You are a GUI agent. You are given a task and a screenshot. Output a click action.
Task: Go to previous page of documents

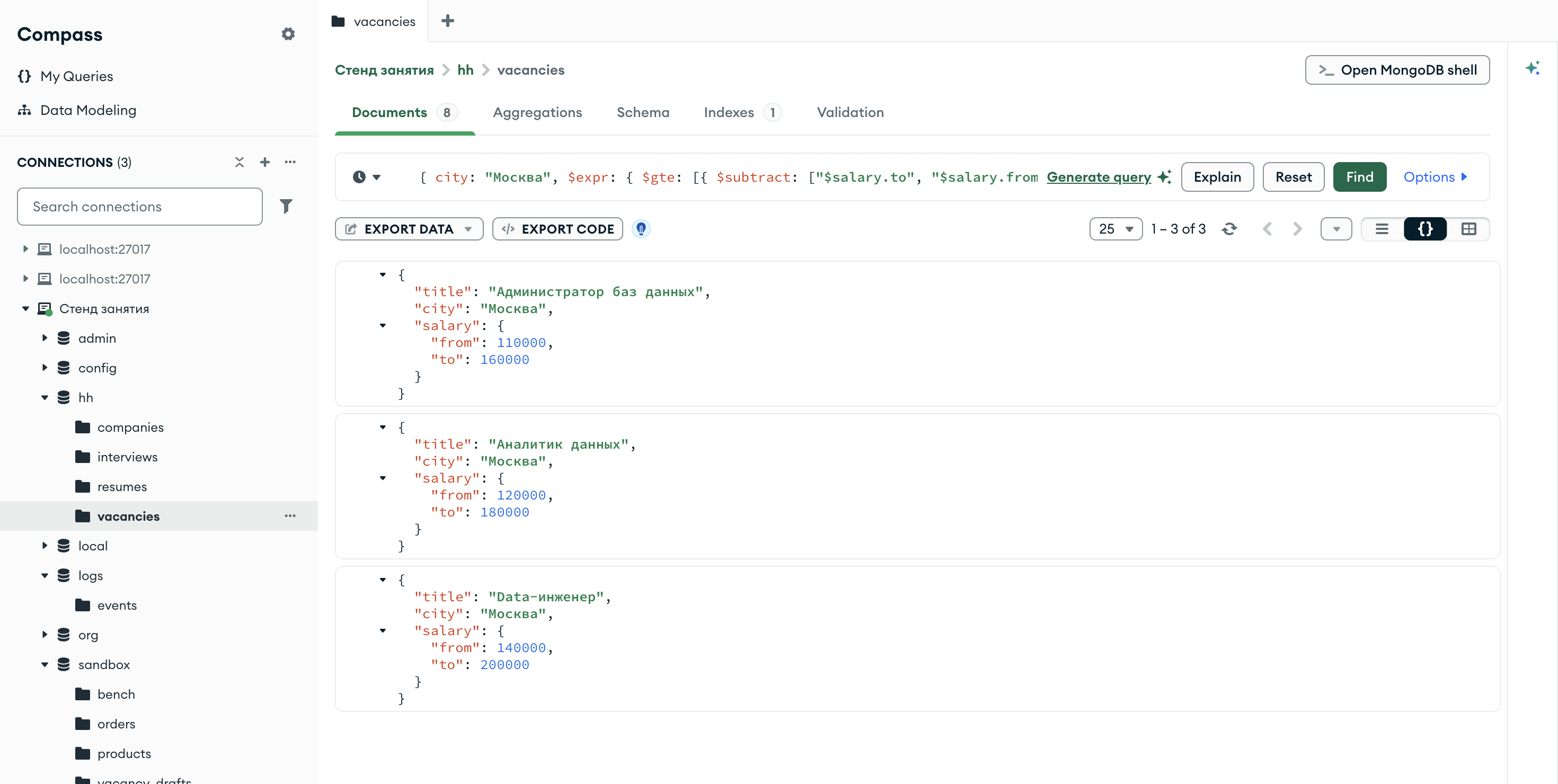pos(1267,229)
